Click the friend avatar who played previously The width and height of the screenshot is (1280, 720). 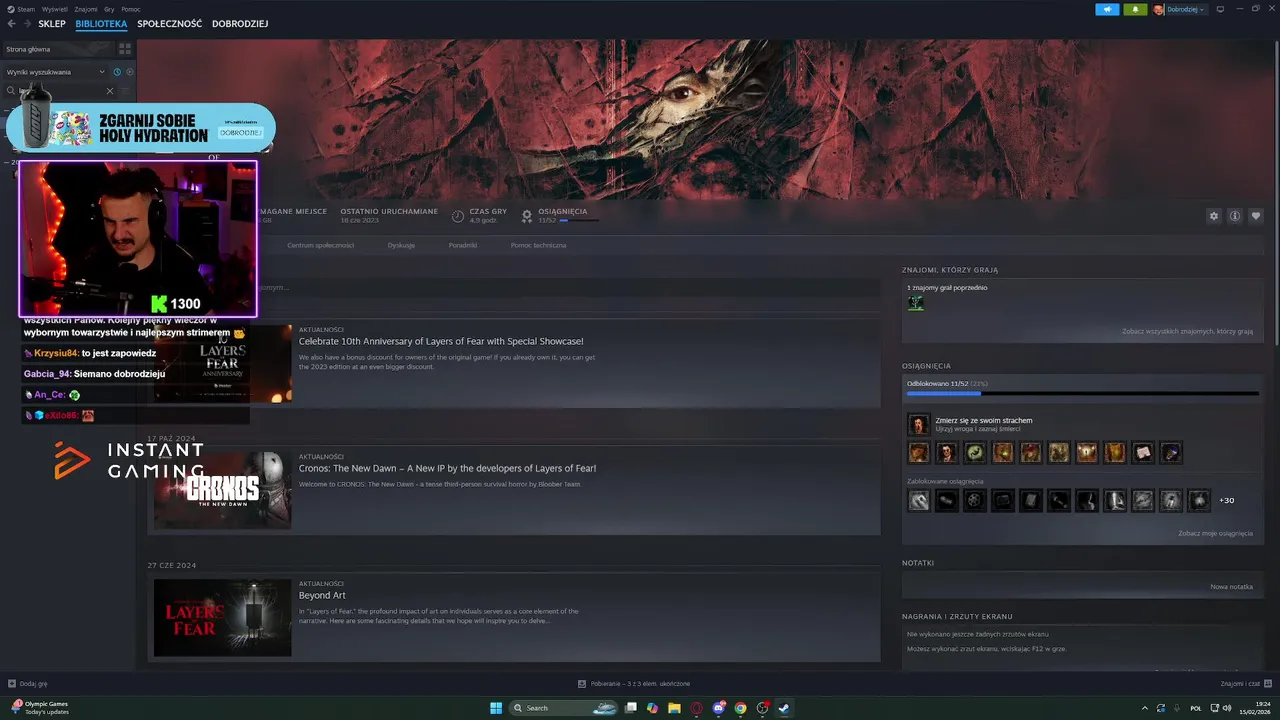point(915,303)
